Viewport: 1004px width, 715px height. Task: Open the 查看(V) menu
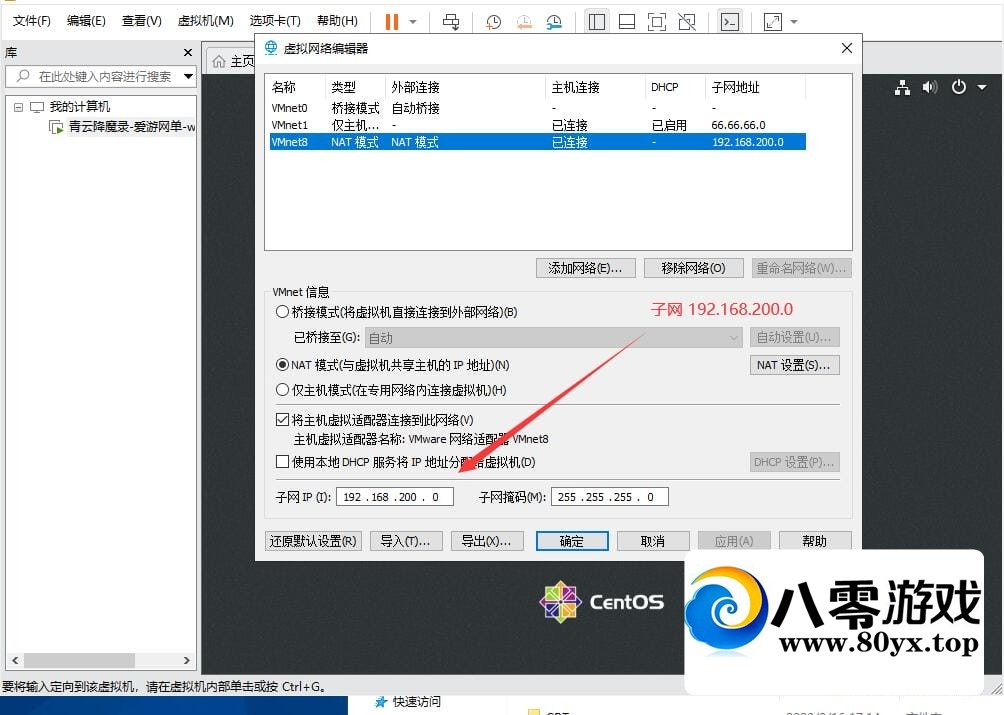(142, 20)
